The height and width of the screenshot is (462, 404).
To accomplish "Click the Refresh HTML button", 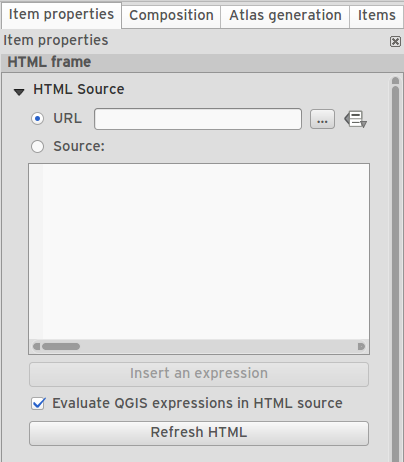I will [x=199, y=433].
